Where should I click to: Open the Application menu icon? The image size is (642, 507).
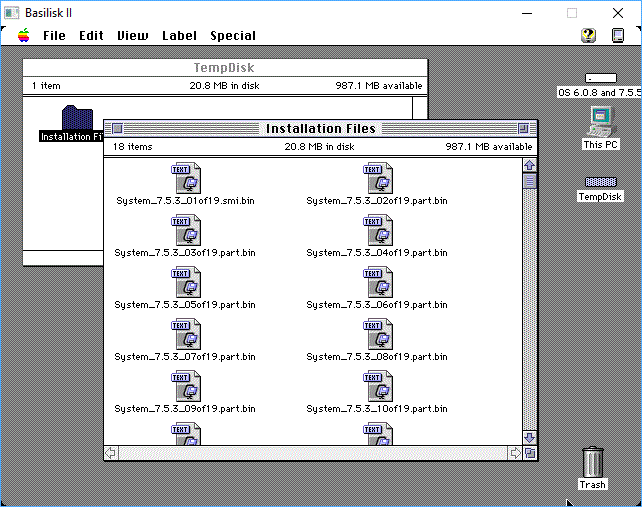(x=618, y=35)
